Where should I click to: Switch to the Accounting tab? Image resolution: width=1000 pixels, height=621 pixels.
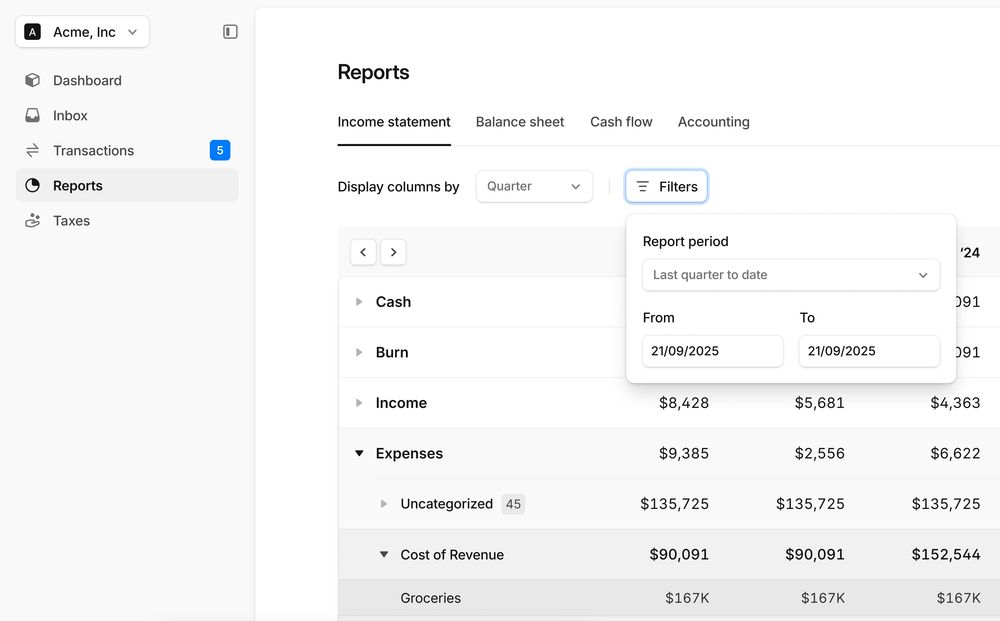pos(714,122)
